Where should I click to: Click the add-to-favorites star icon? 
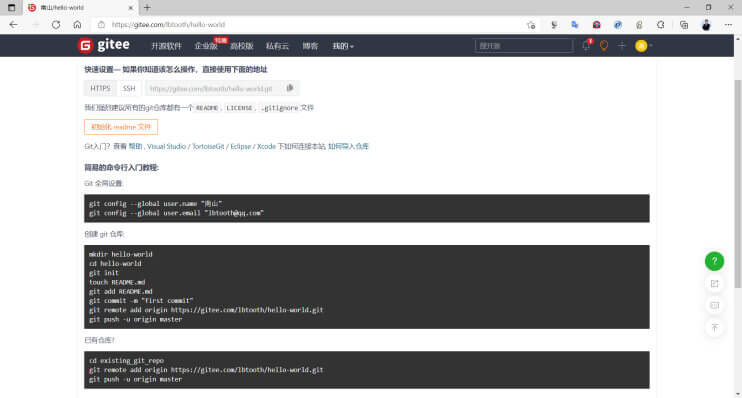click(x=531, y=25)
